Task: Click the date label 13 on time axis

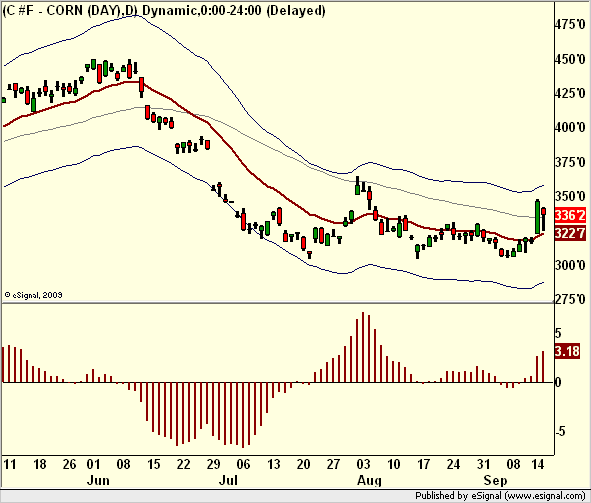Action: click(274, 464)
